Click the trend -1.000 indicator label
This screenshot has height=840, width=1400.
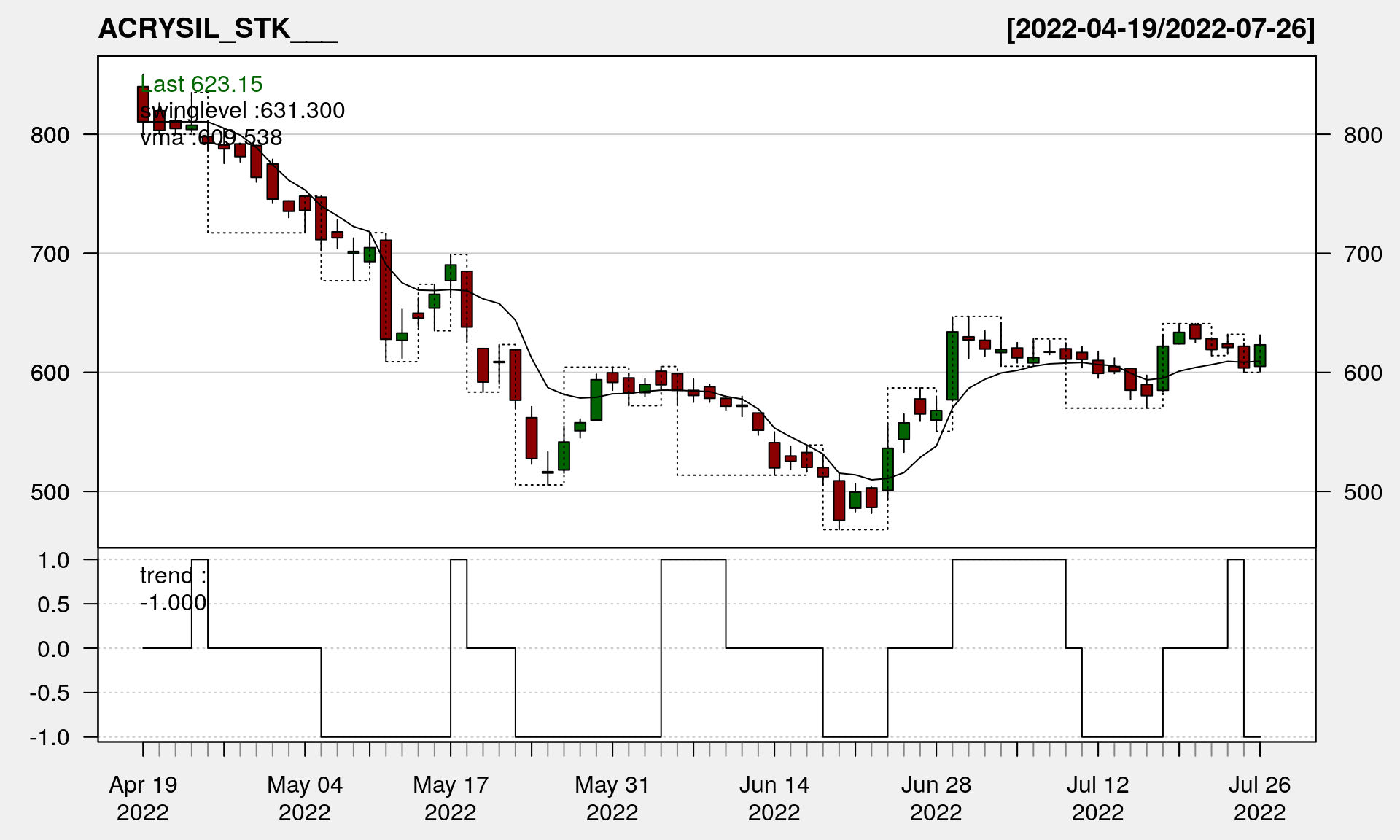coord(173,588)
